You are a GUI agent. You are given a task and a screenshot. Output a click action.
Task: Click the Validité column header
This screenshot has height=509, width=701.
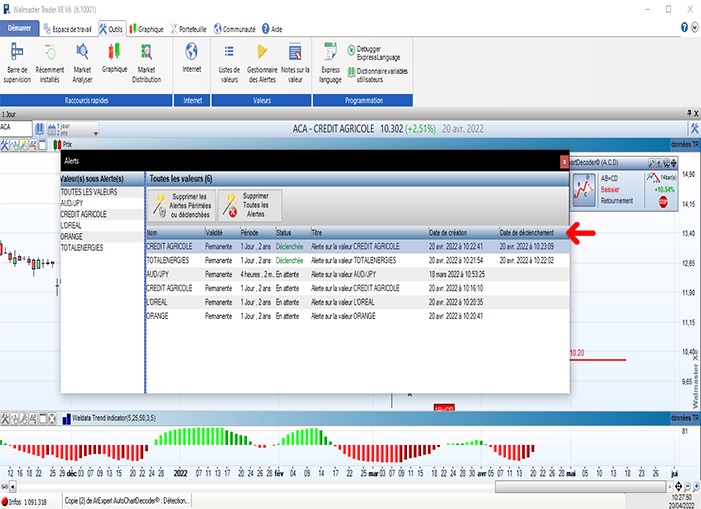point(222,233)
